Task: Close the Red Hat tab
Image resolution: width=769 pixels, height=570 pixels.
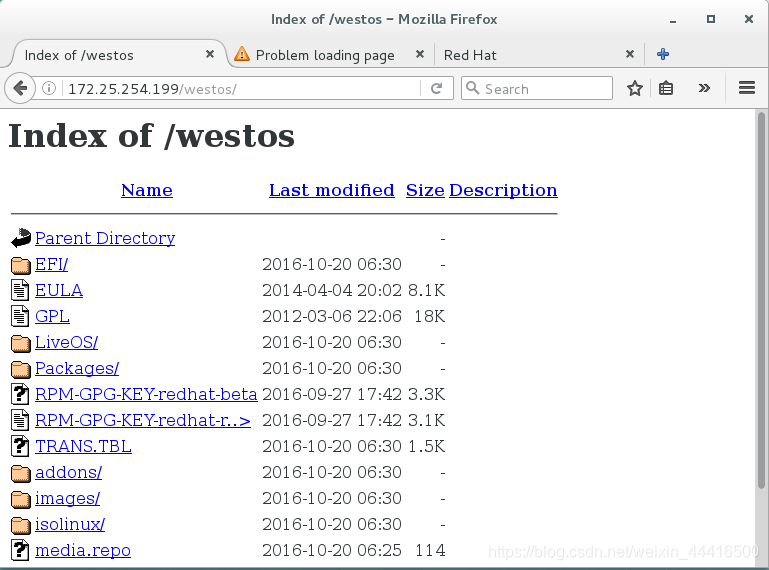Action: (x=630, y=54)
